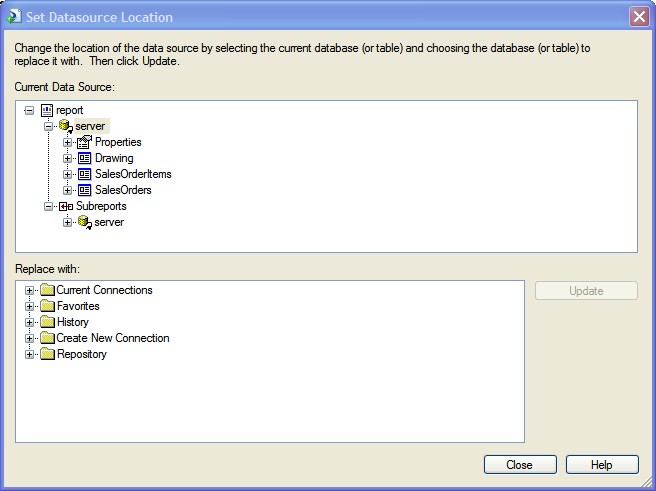Click the Repository folder icon

coord(47,354)
